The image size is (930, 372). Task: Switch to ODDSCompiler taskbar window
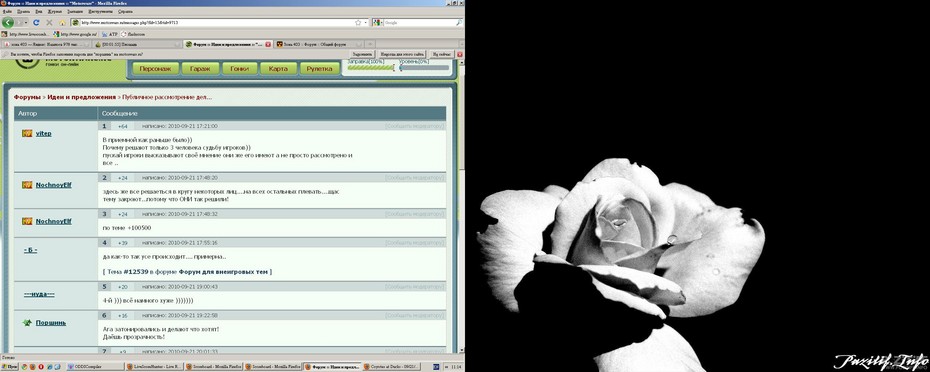tap(95, 367)
